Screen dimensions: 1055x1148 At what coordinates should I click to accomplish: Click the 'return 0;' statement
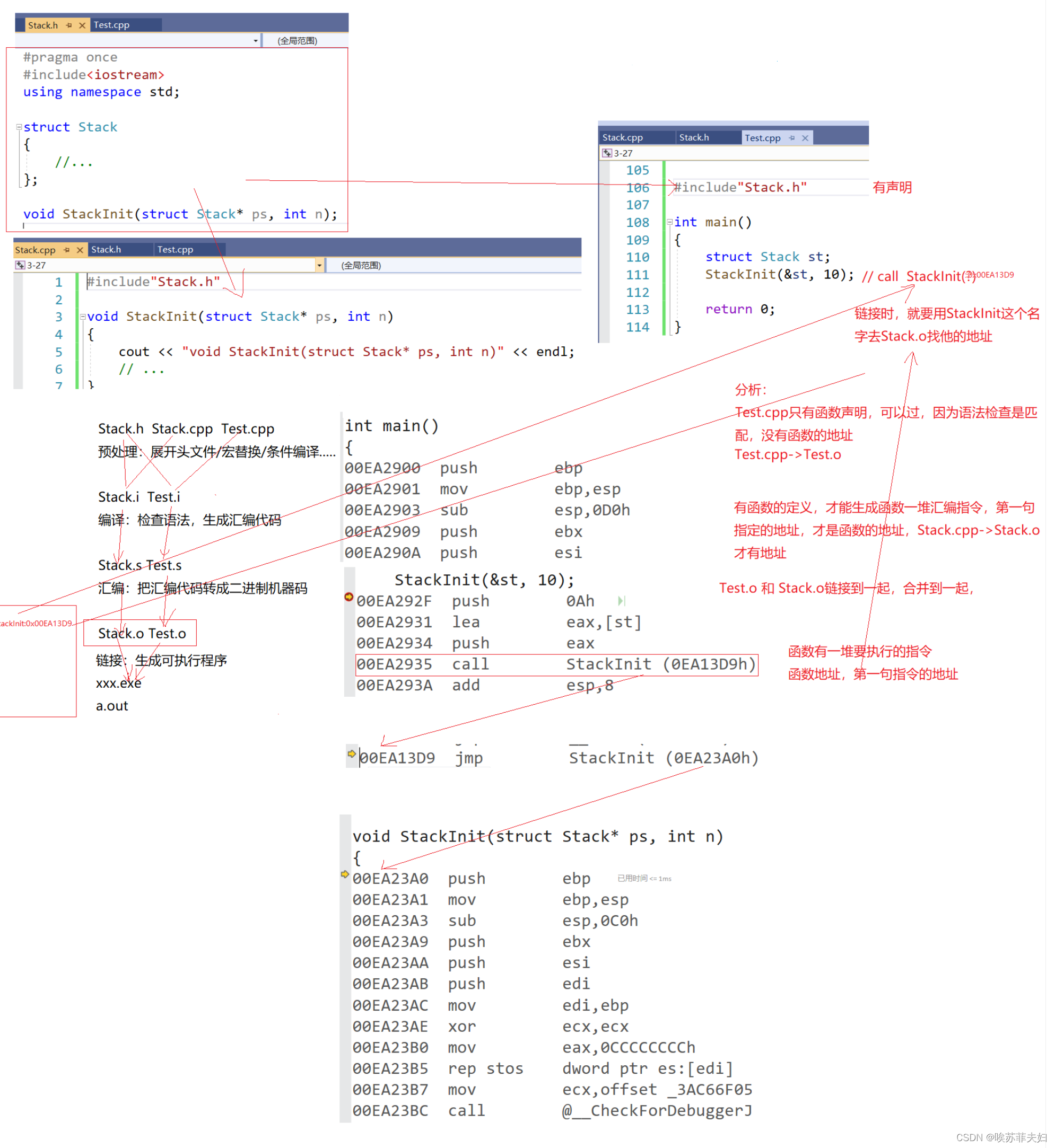tap(740, 309)
